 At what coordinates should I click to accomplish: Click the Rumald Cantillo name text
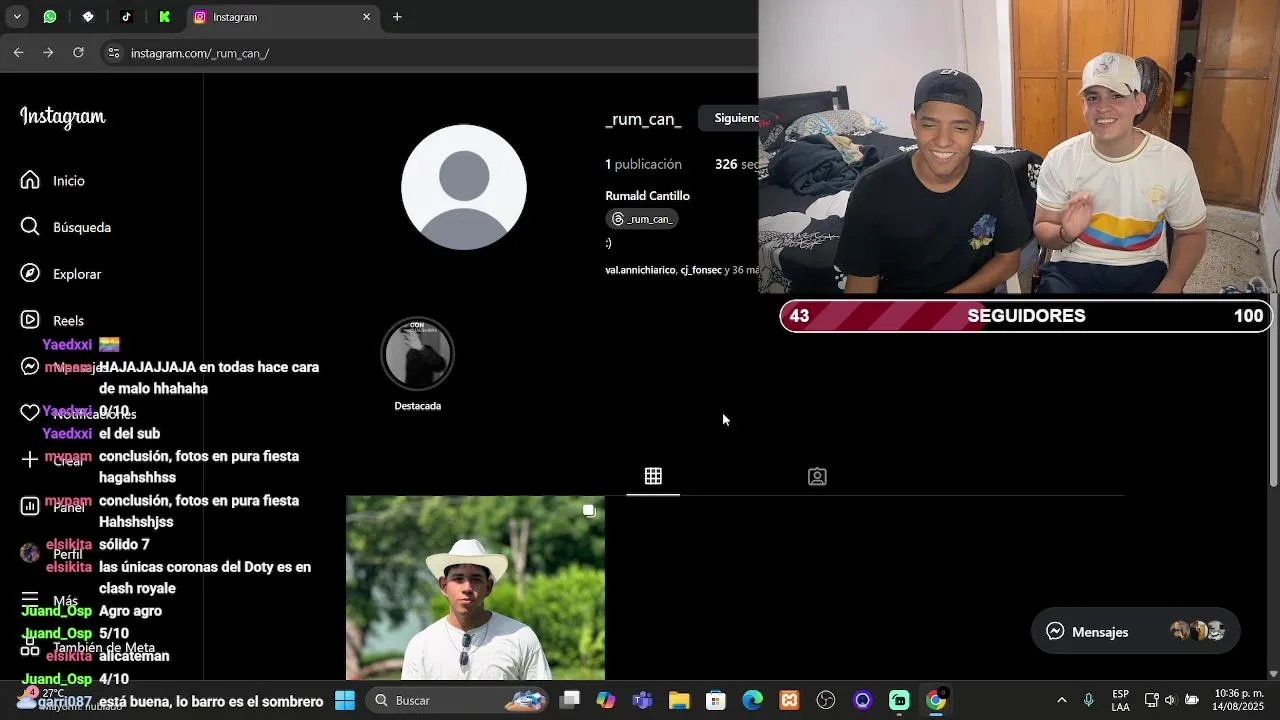(647, 196)
